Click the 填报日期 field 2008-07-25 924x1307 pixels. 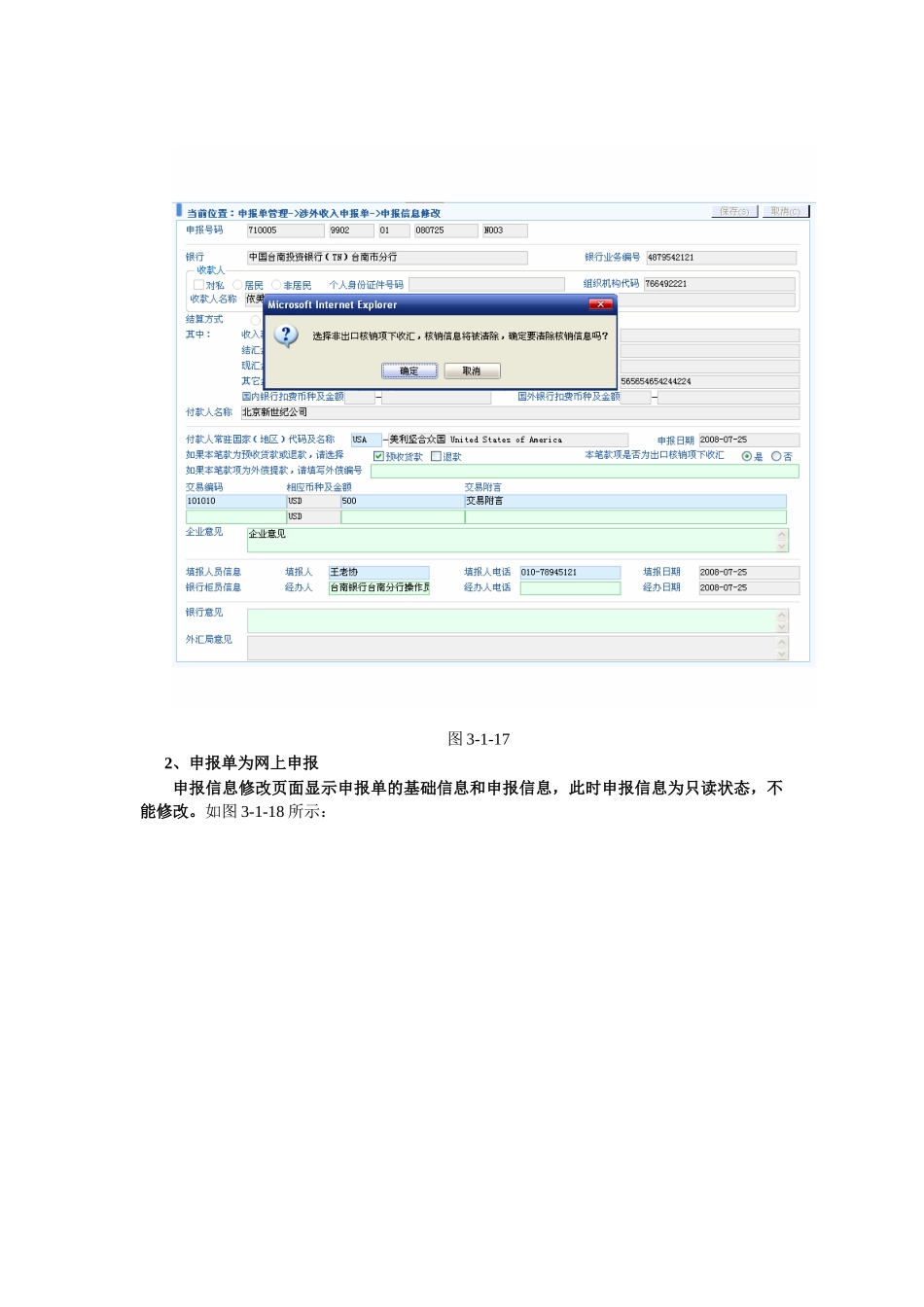pos(748,573)
